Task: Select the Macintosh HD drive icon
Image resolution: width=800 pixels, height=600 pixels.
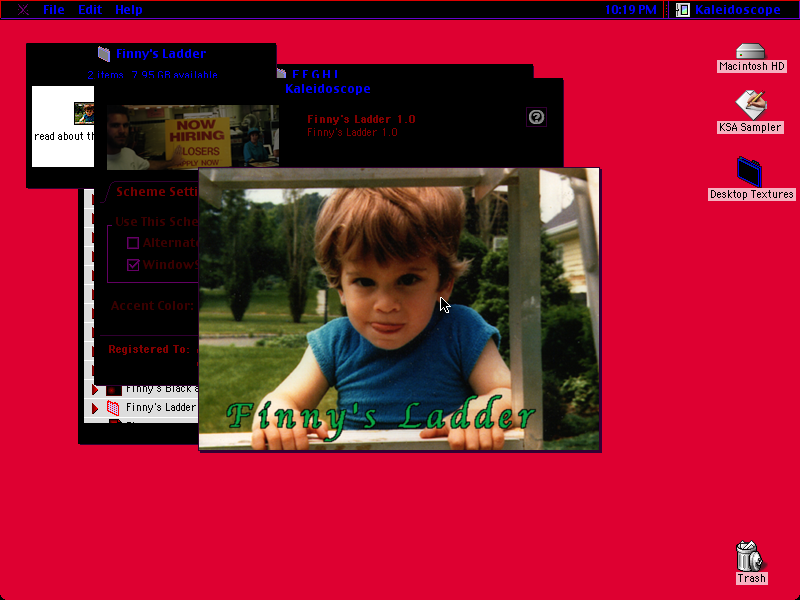Action: [751, 51]
